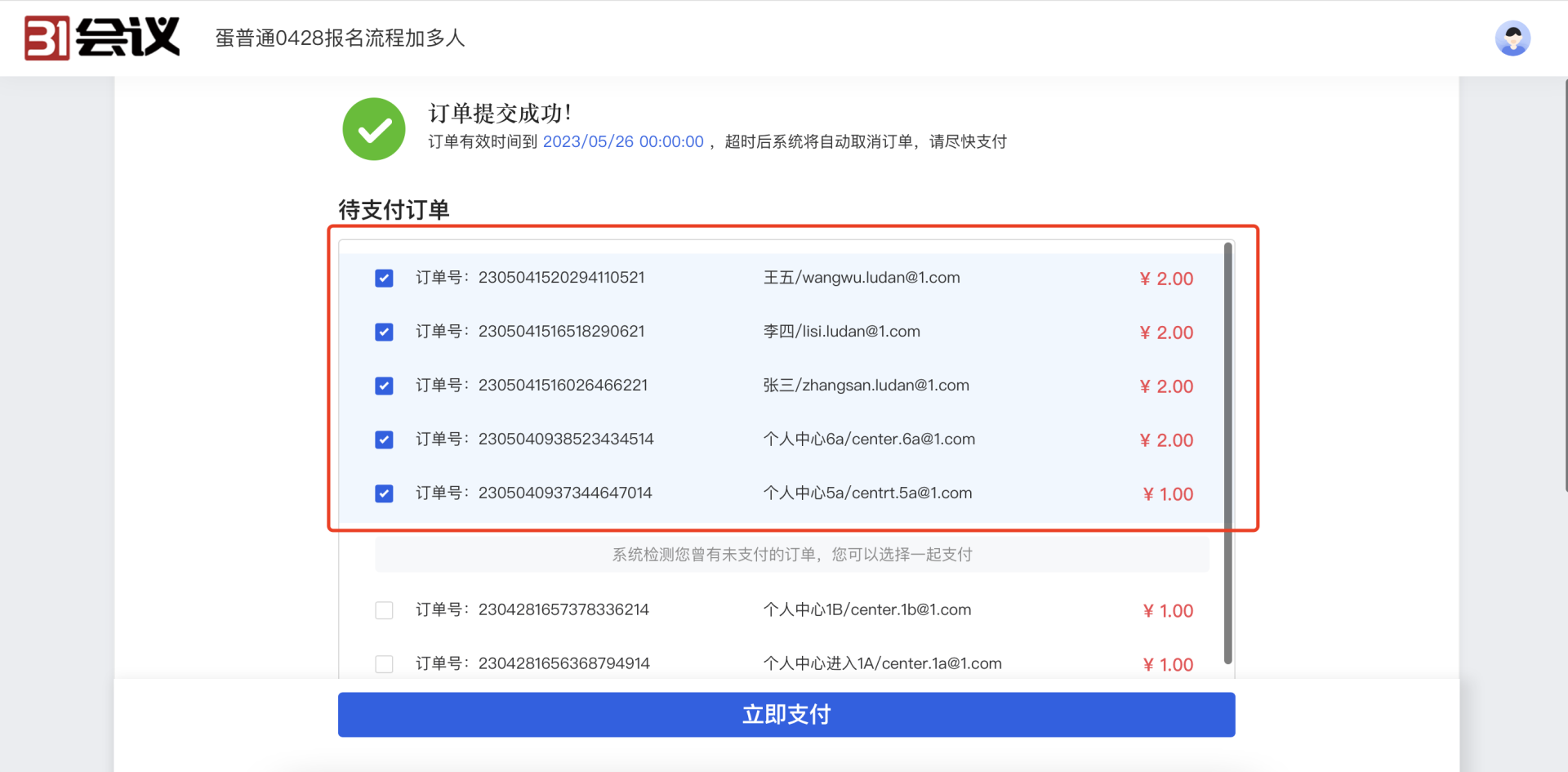Deselect the 个人中心5a order
Screen dimensions: 1568x772
coord(384,494)
